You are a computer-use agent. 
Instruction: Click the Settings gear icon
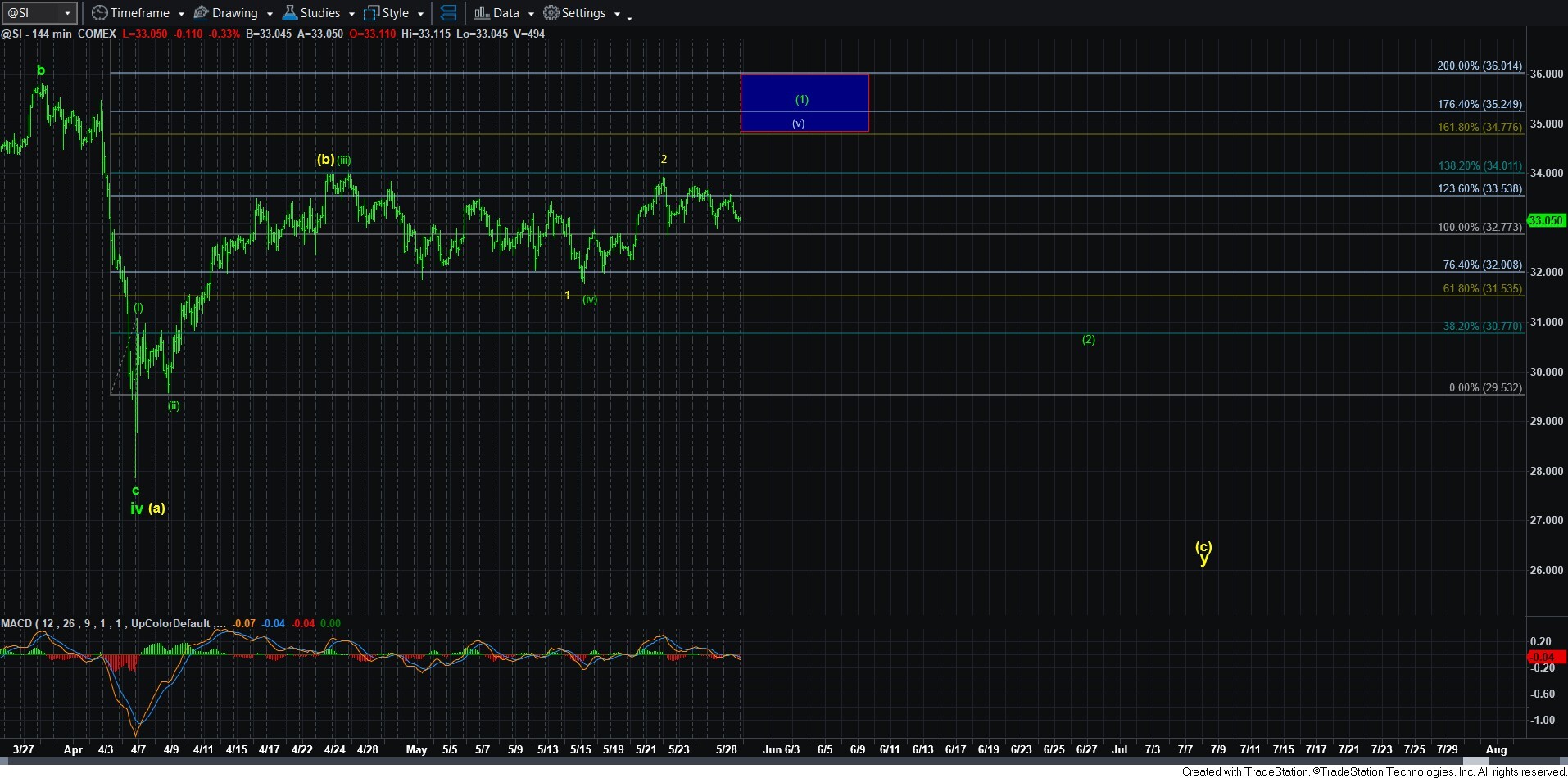tap(551, 13)
